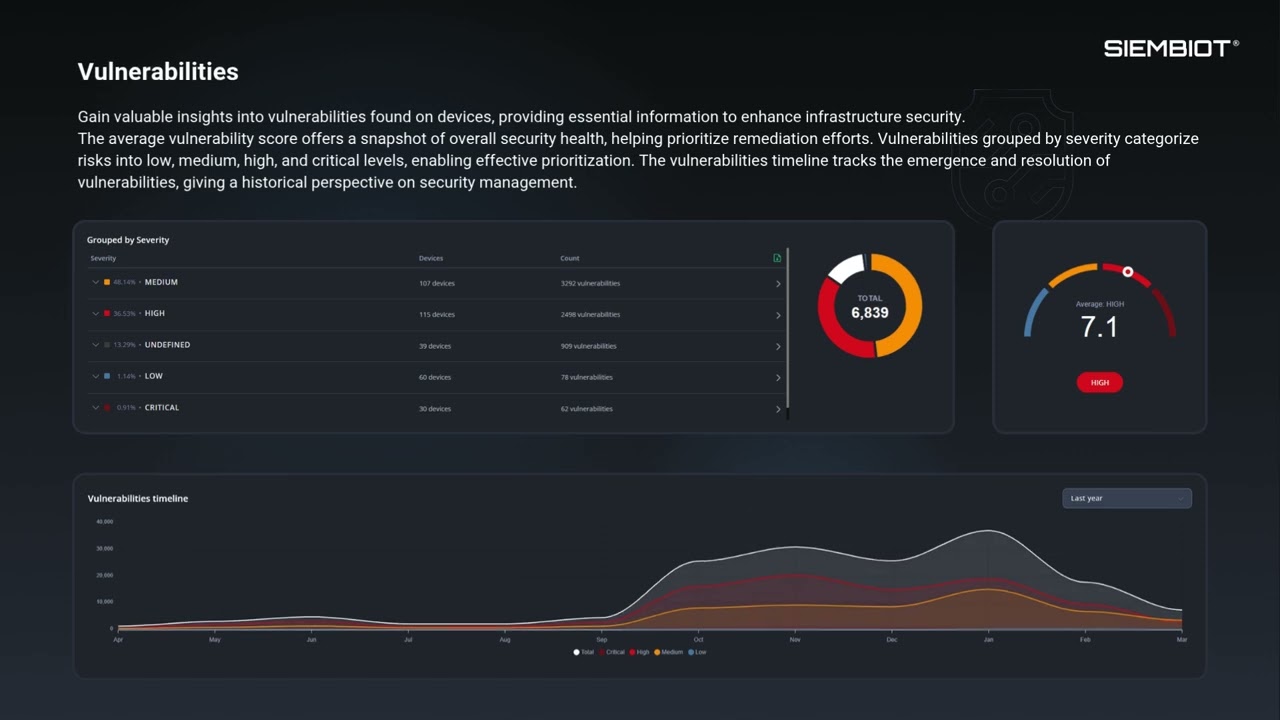Click the Oct marker on timeline axis
1280x720 pixels.
pos(698,639)
